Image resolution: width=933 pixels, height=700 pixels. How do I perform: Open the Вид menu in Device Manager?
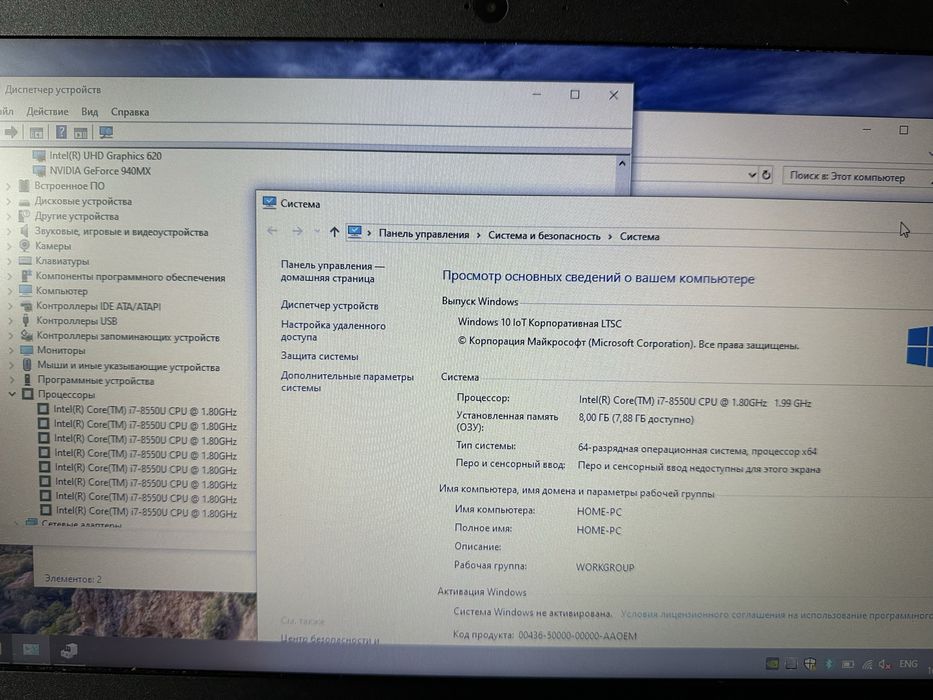click(x=89, y=111)
